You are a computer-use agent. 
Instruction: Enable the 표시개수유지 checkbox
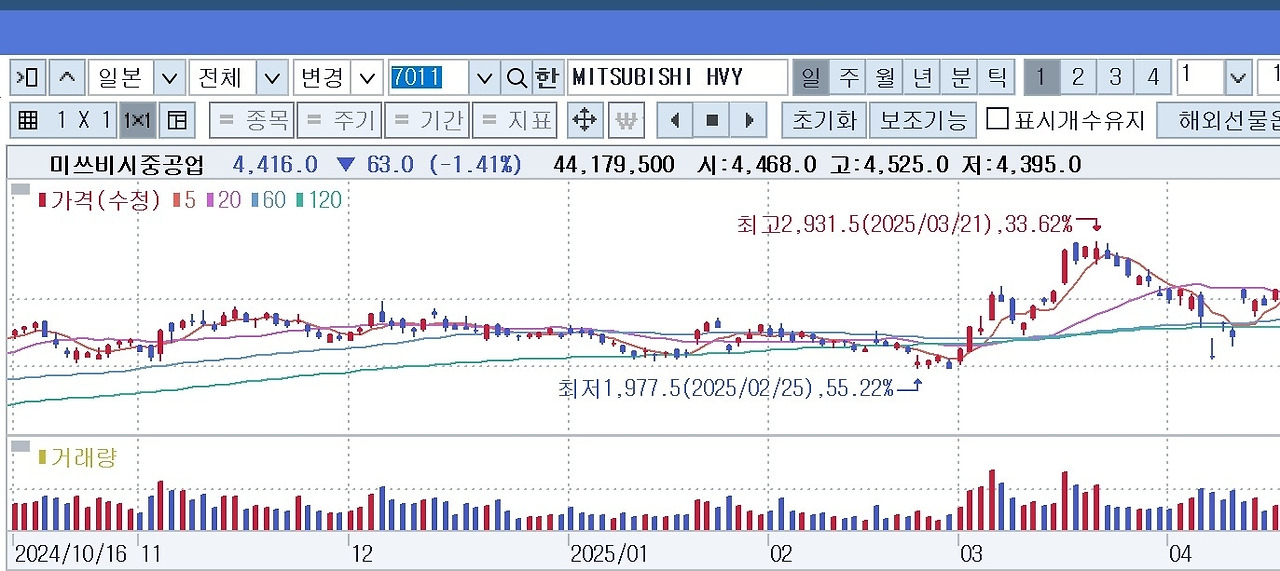coord(997,119)
